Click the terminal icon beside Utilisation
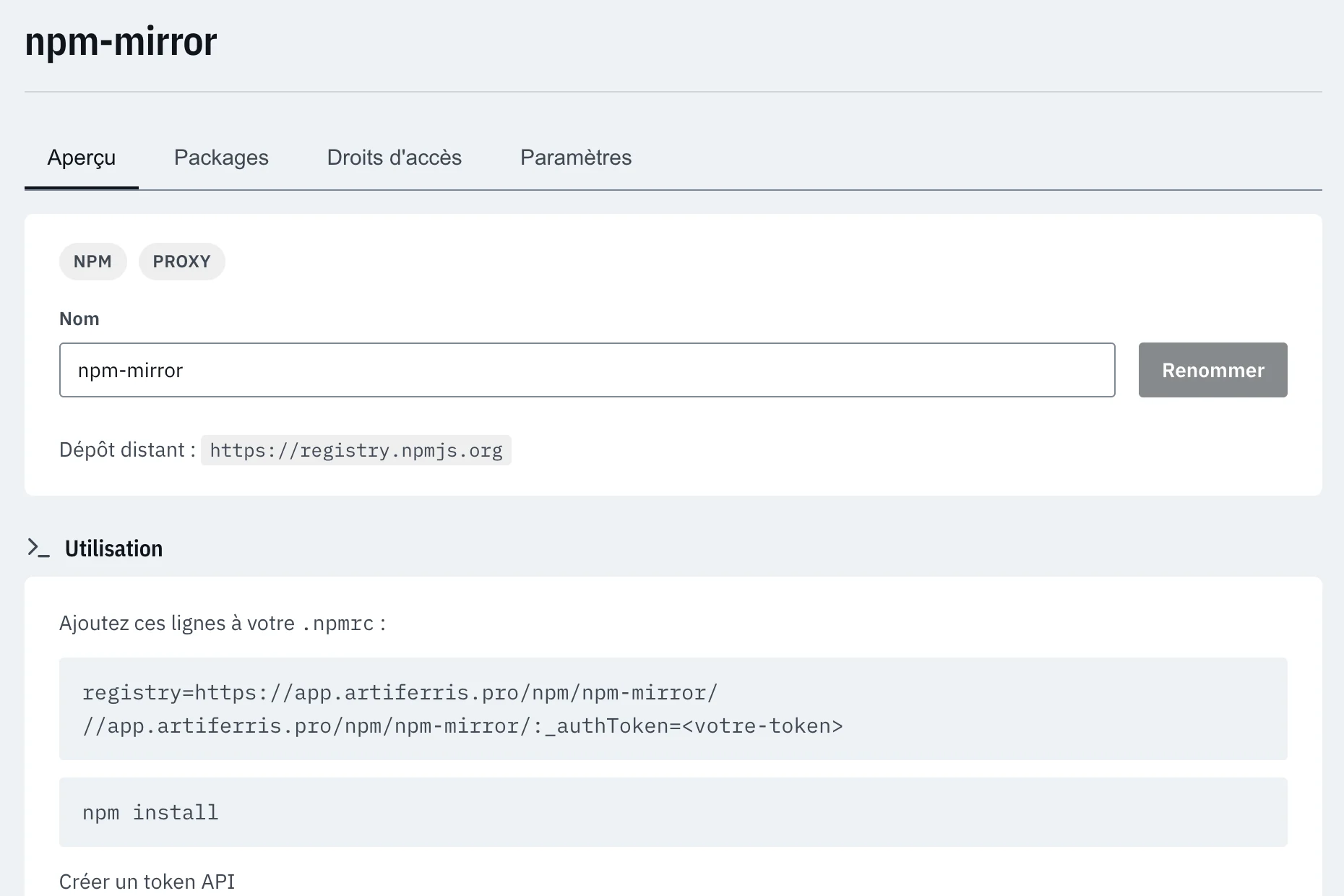Image resolution: width=1344 pixels, height=896 pixels. click(x=38, y=548)
